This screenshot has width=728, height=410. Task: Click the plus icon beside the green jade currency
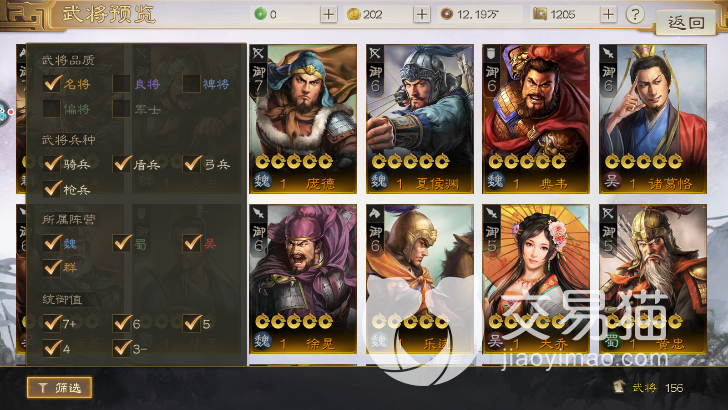point(328,14)
